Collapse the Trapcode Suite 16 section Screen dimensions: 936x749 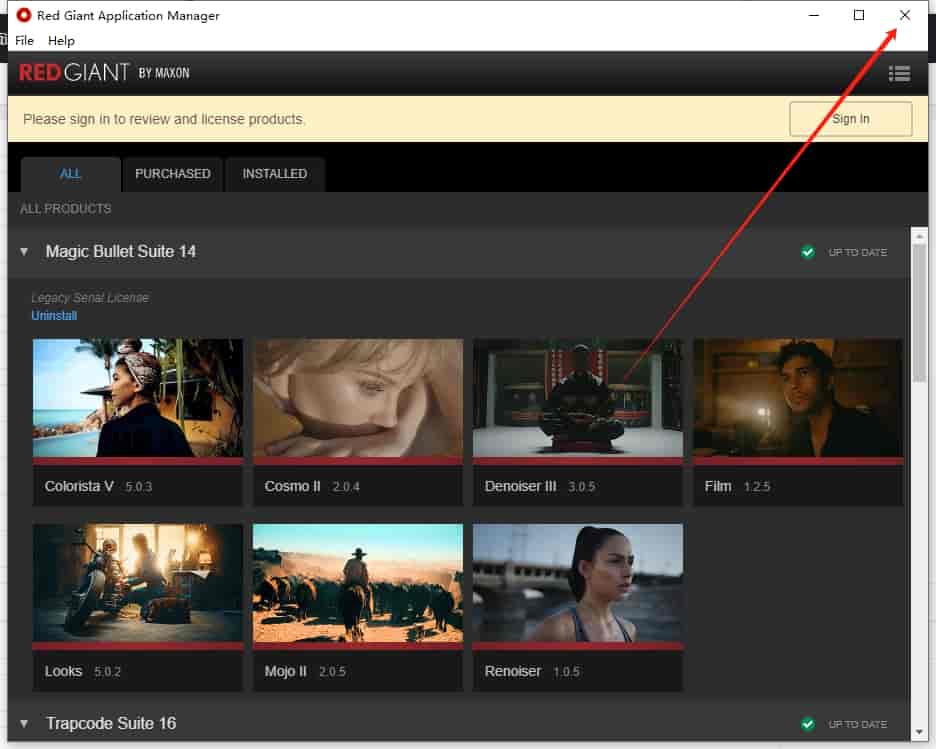[x=24, y=724]
